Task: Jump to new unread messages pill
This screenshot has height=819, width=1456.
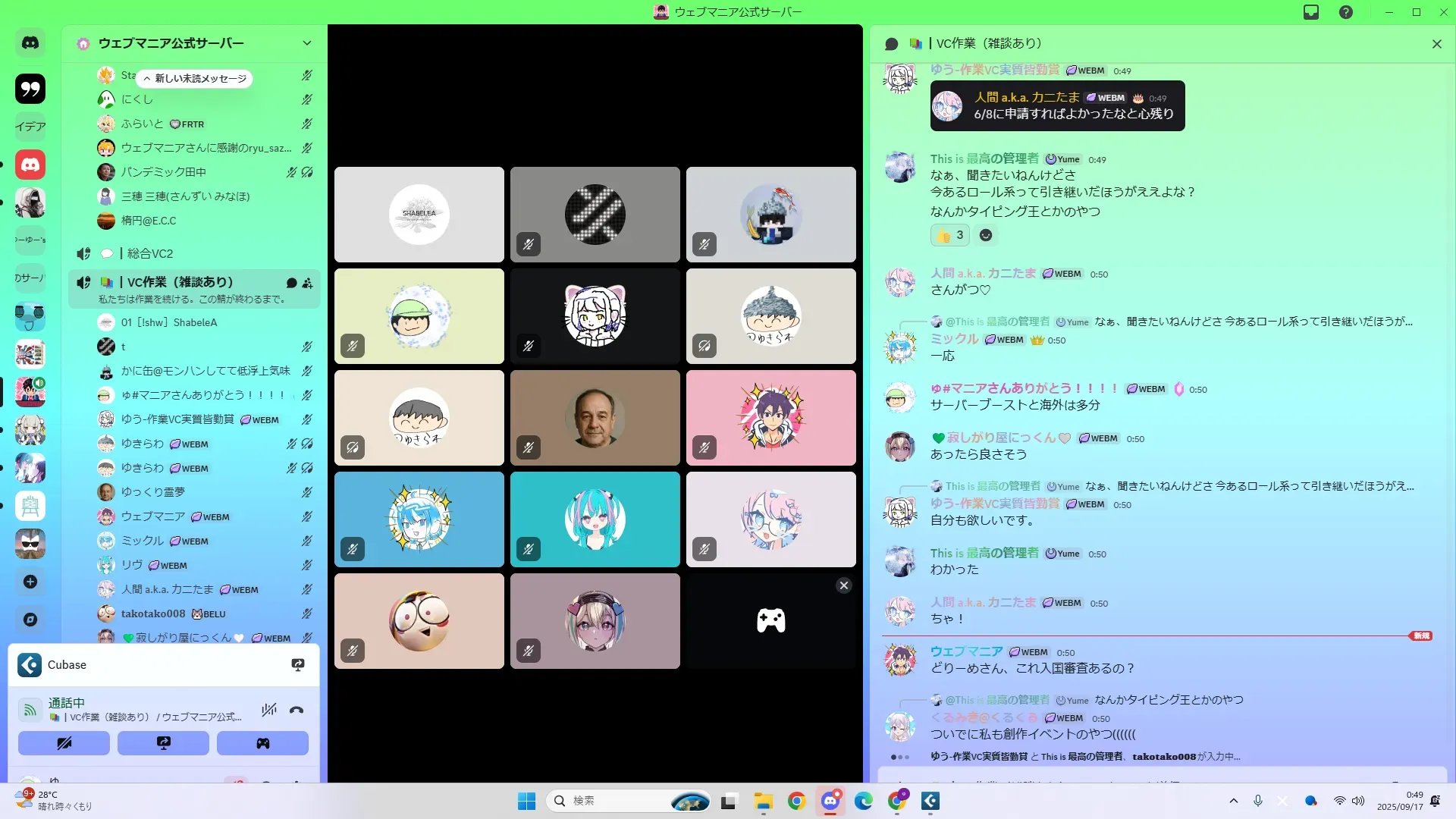Action: (195, 79)
